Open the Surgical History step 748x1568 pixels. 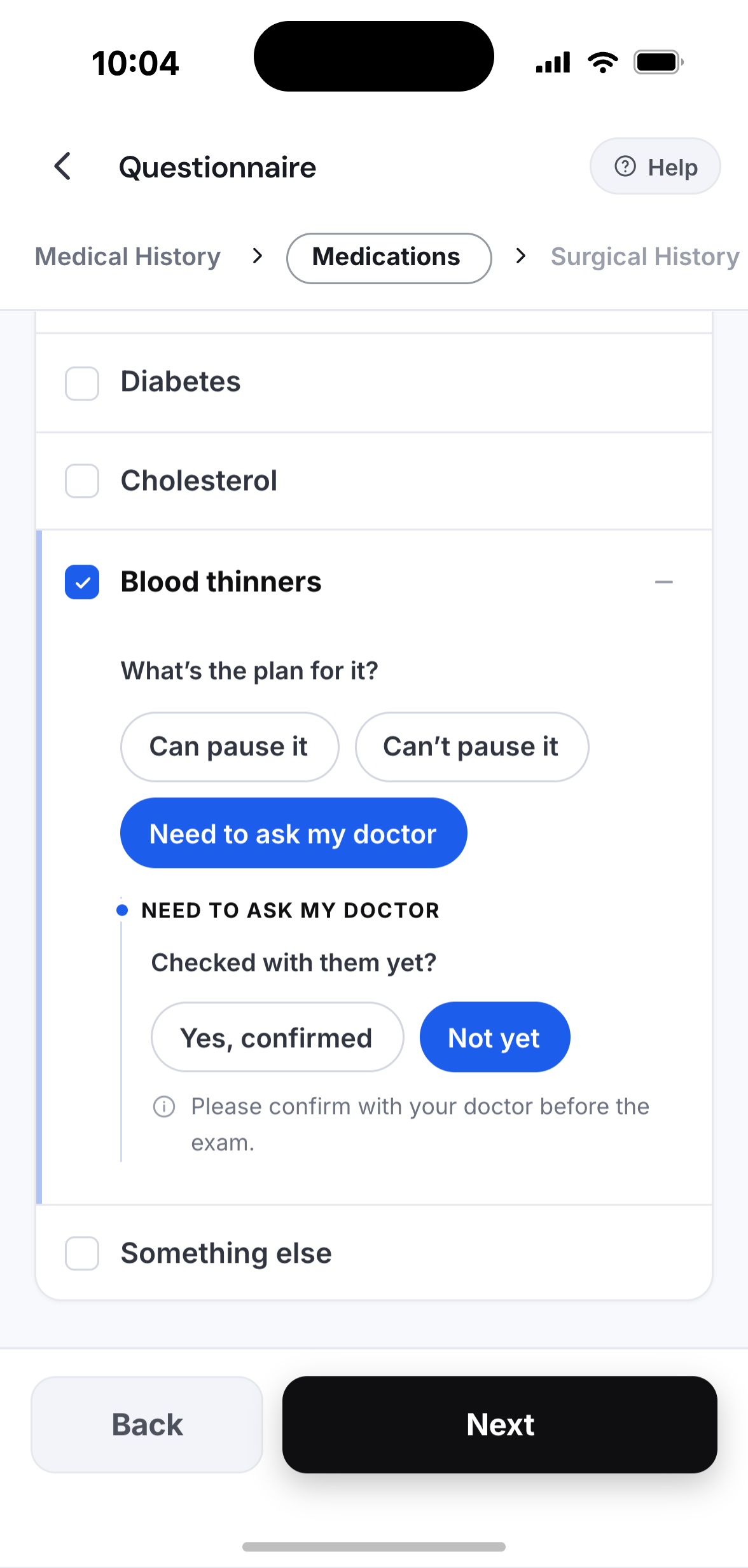pyautogui.click(x=645, y=257)
